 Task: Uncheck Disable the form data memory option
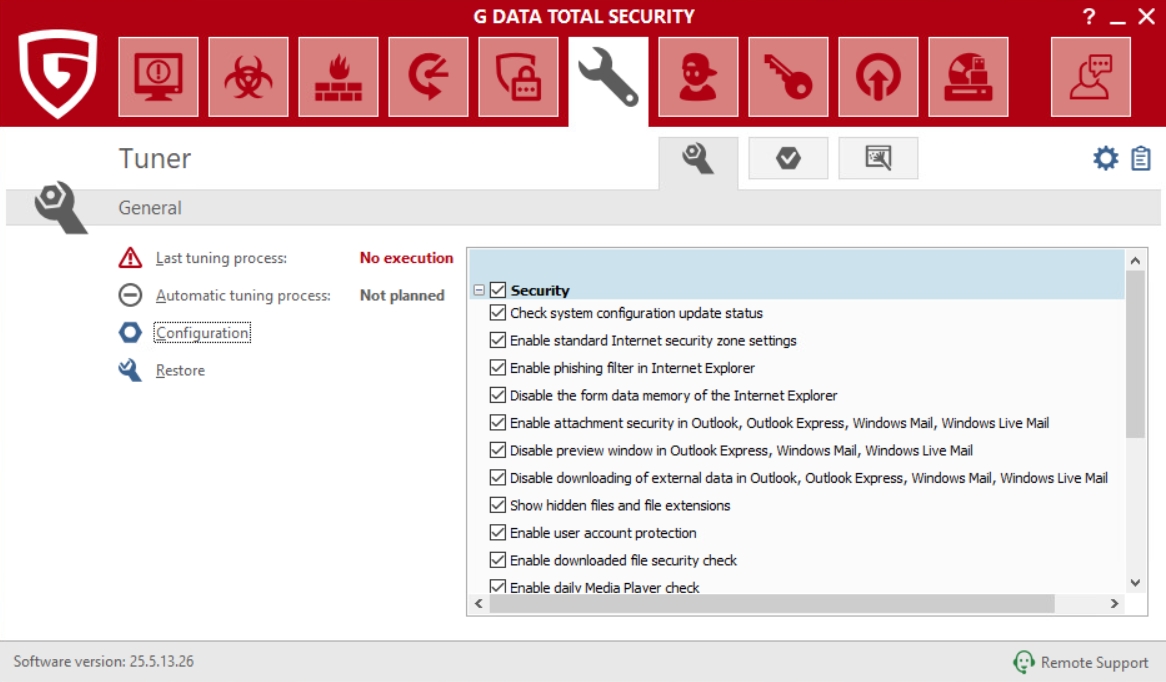pyautogui.click(x=498, y=395)
